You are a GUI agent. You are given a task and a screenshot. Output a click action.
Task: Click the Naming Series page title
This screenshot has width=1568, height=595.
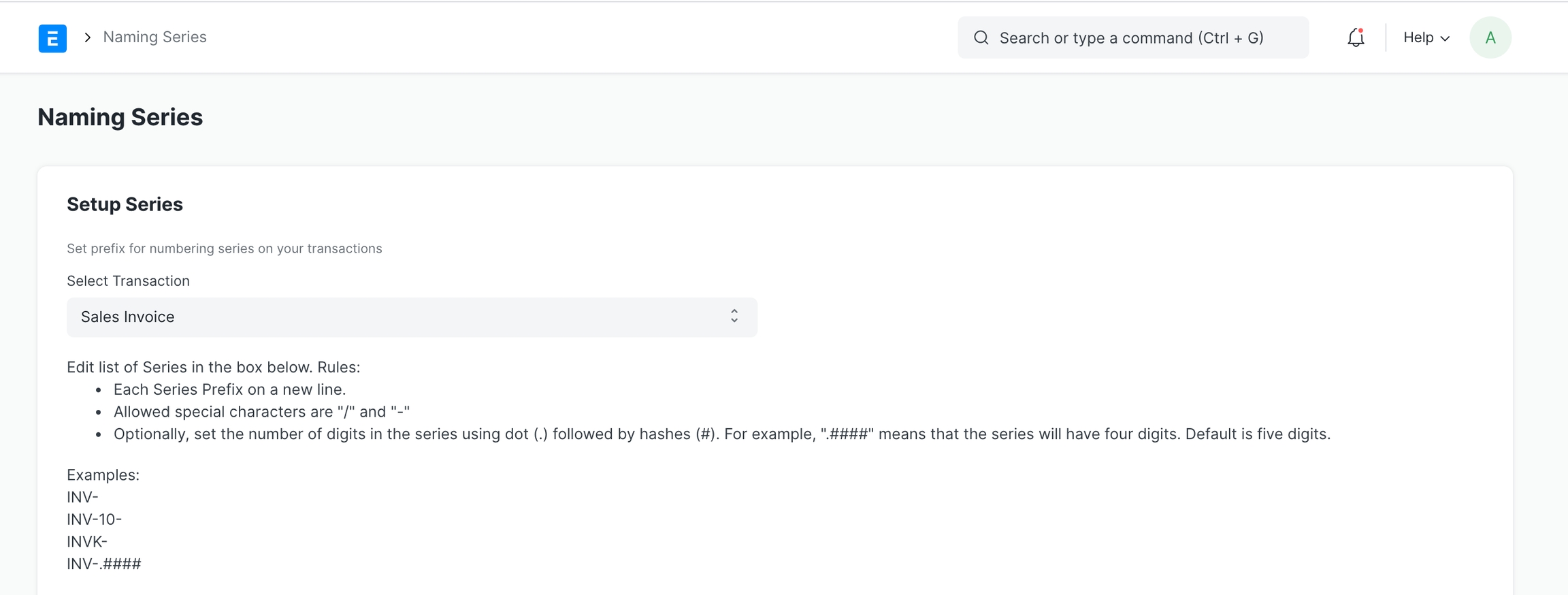[x=120, y=118]
